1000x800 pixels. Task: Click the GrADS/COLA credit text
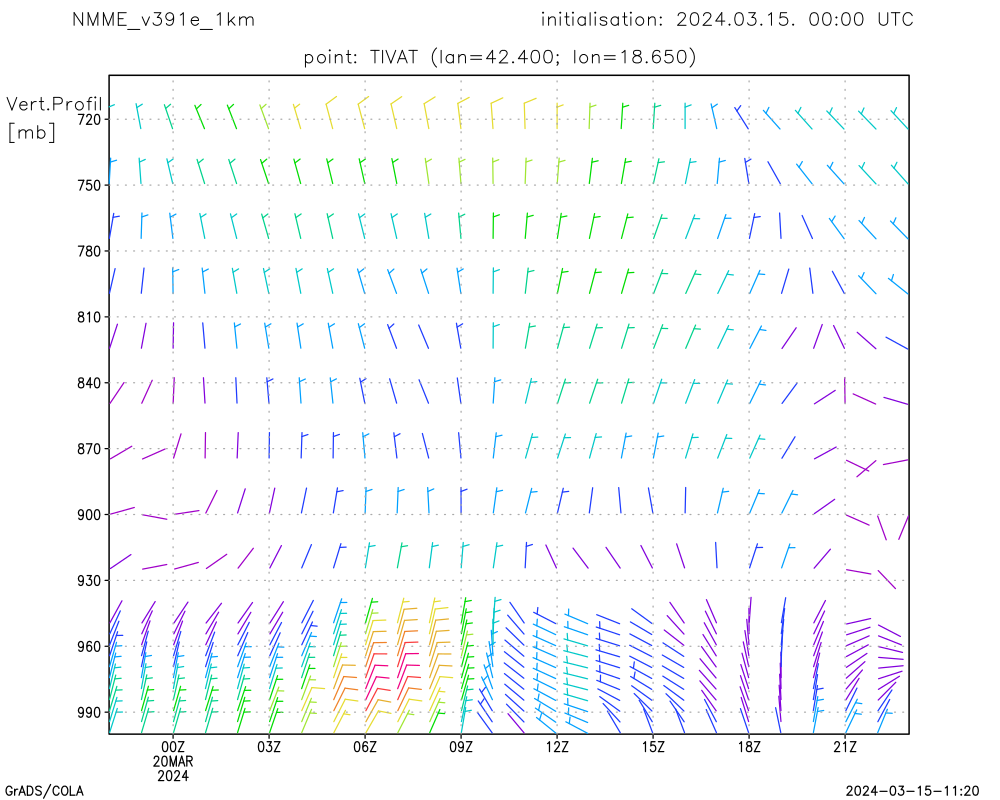tap(45, 792)
